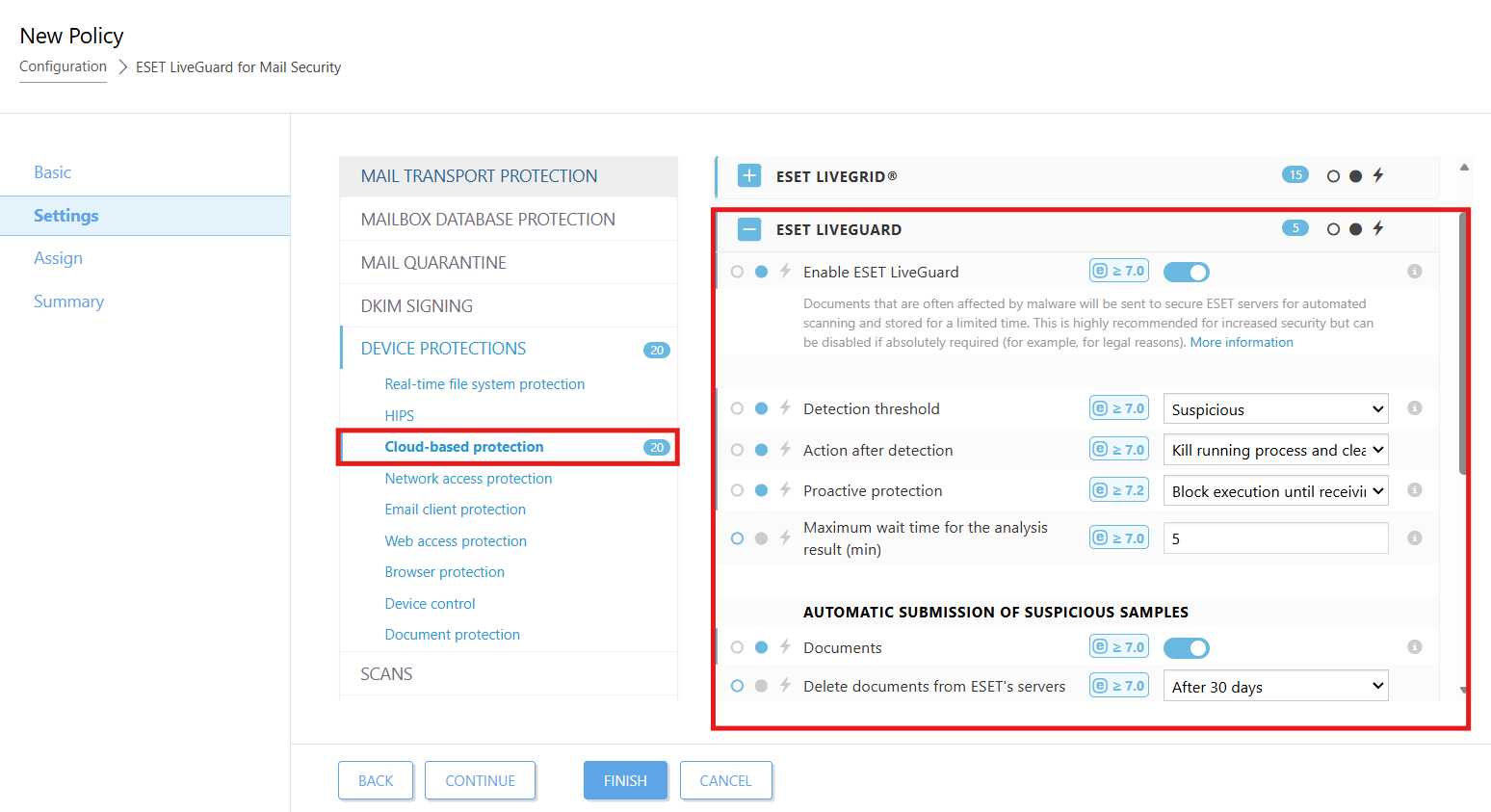Click the Finish button
The image size is (1491, 812).
pos(625,780)
